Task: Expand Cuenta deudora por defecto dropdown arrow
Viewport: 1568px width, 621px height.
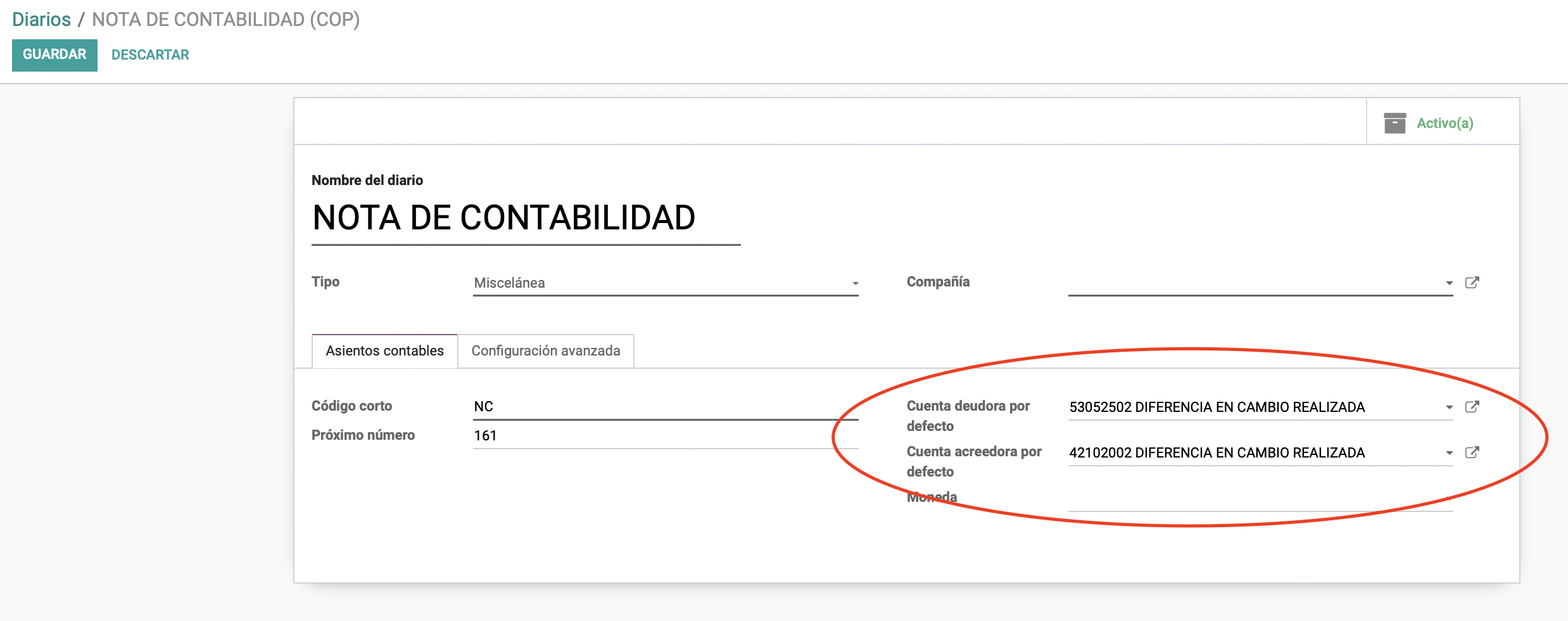Action: 1449,407
